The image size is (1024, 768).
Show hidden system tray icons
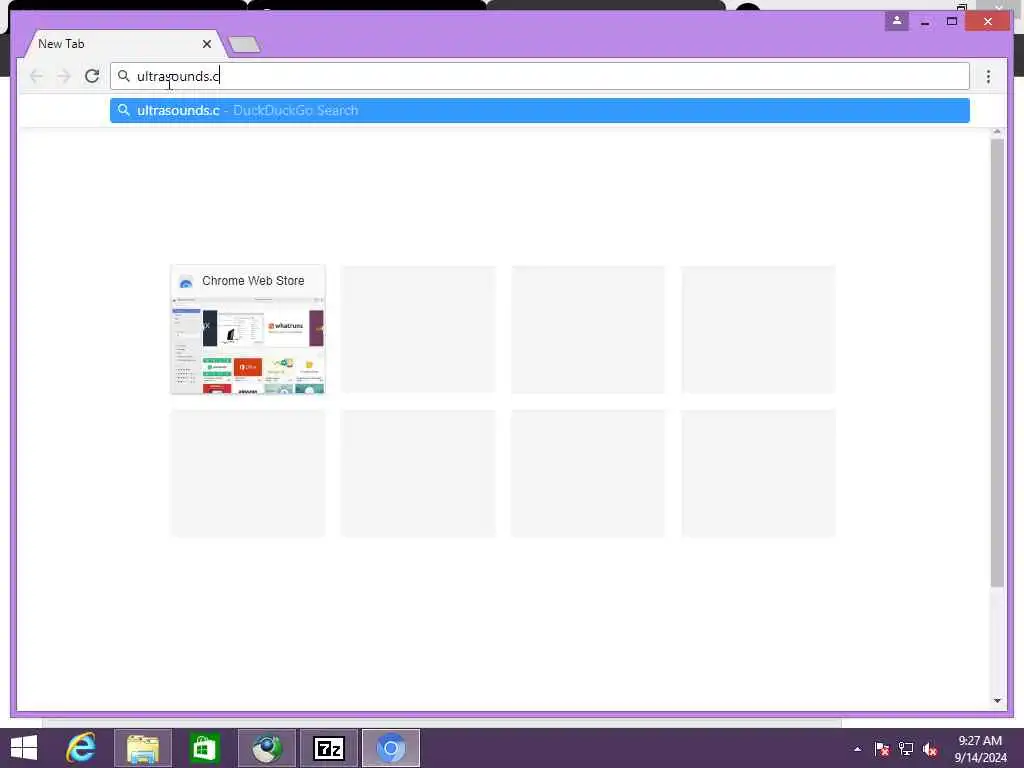click(857, 749)
